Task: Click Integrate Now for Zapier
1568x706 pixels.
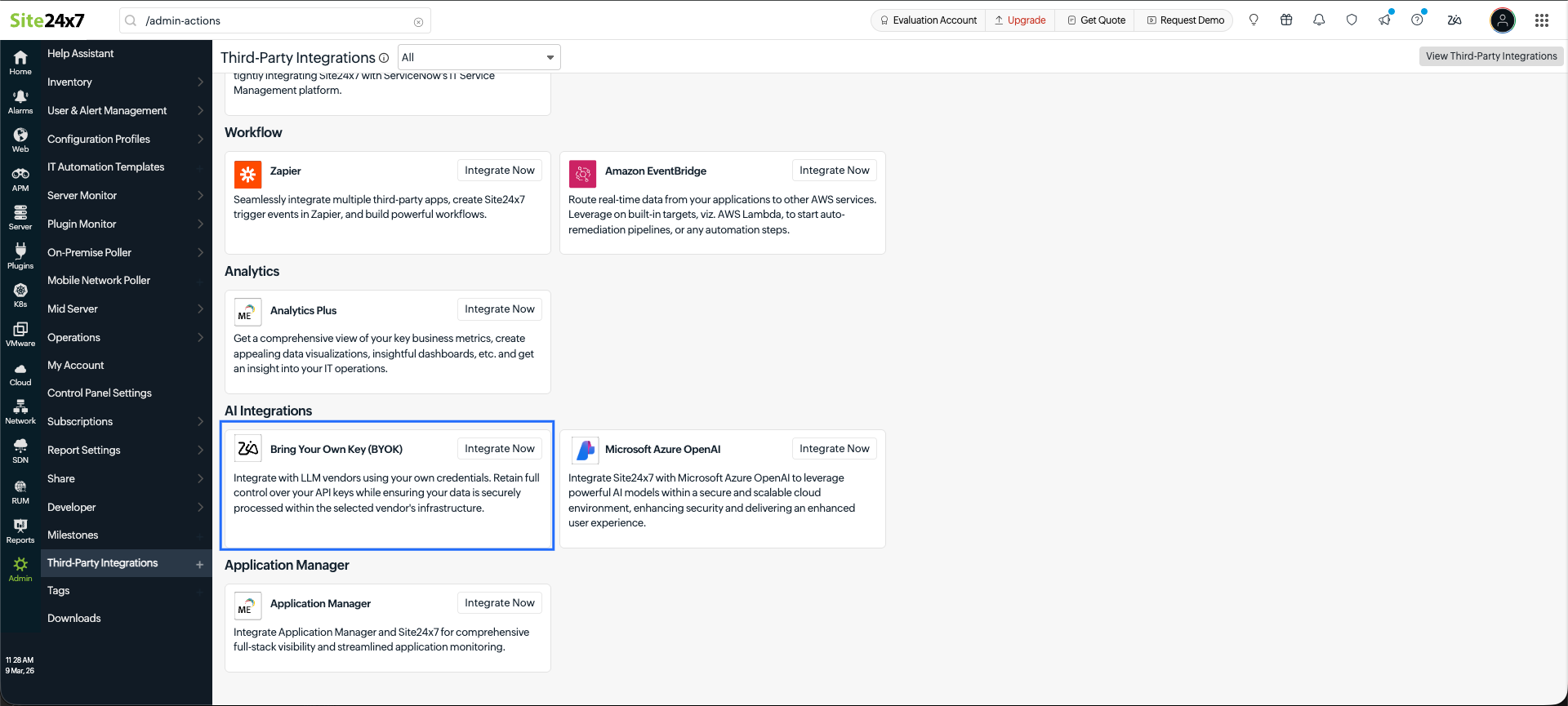Action: [x=500, y=170]
